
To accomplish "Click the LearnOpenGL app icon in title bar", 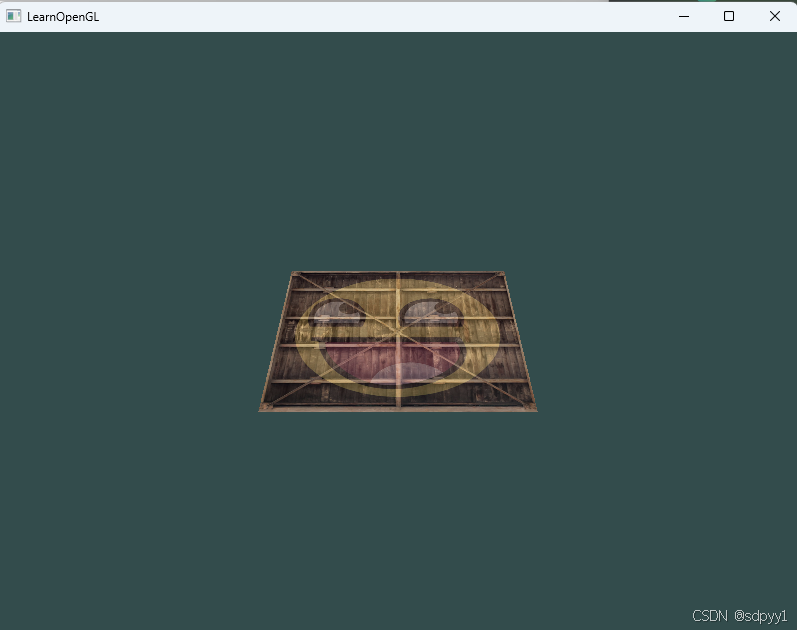I will click(x=13, y=16).
